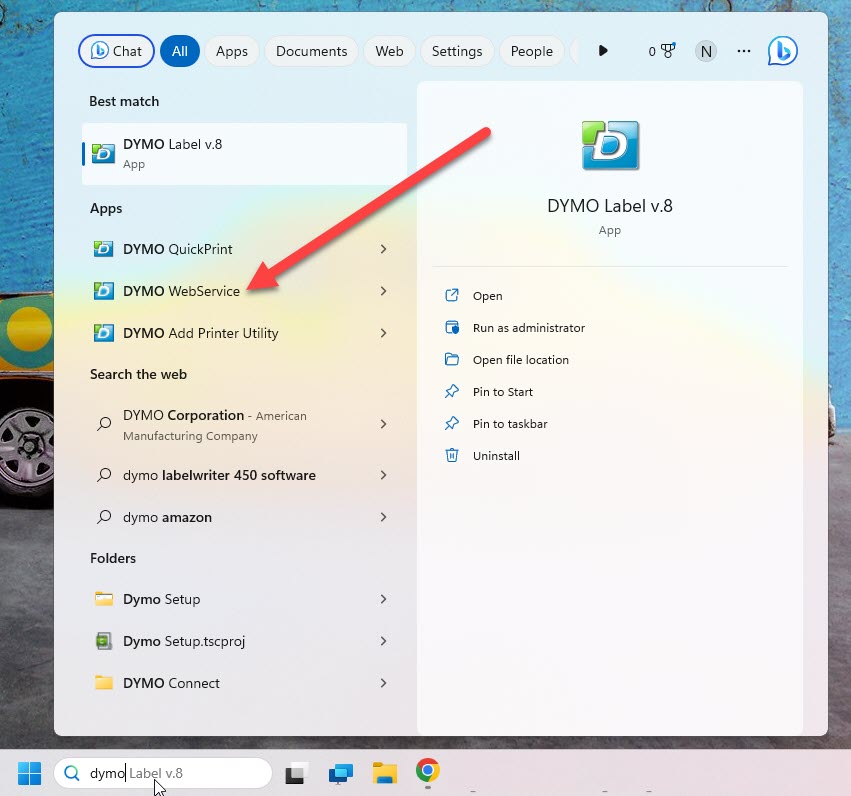Uninstall DYMO Label v.8
Screen dimensions: 851x796
(x=496, y=456)
